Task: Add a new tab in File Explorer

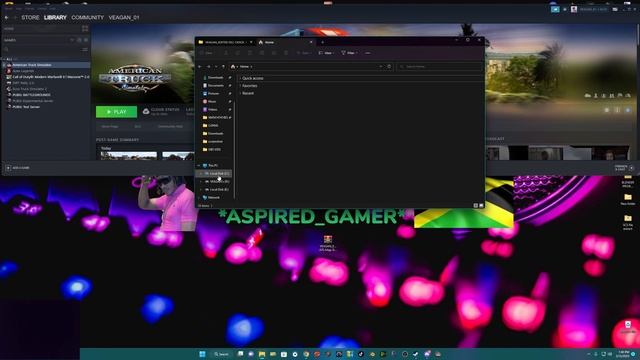Action: tap(322, 42)
